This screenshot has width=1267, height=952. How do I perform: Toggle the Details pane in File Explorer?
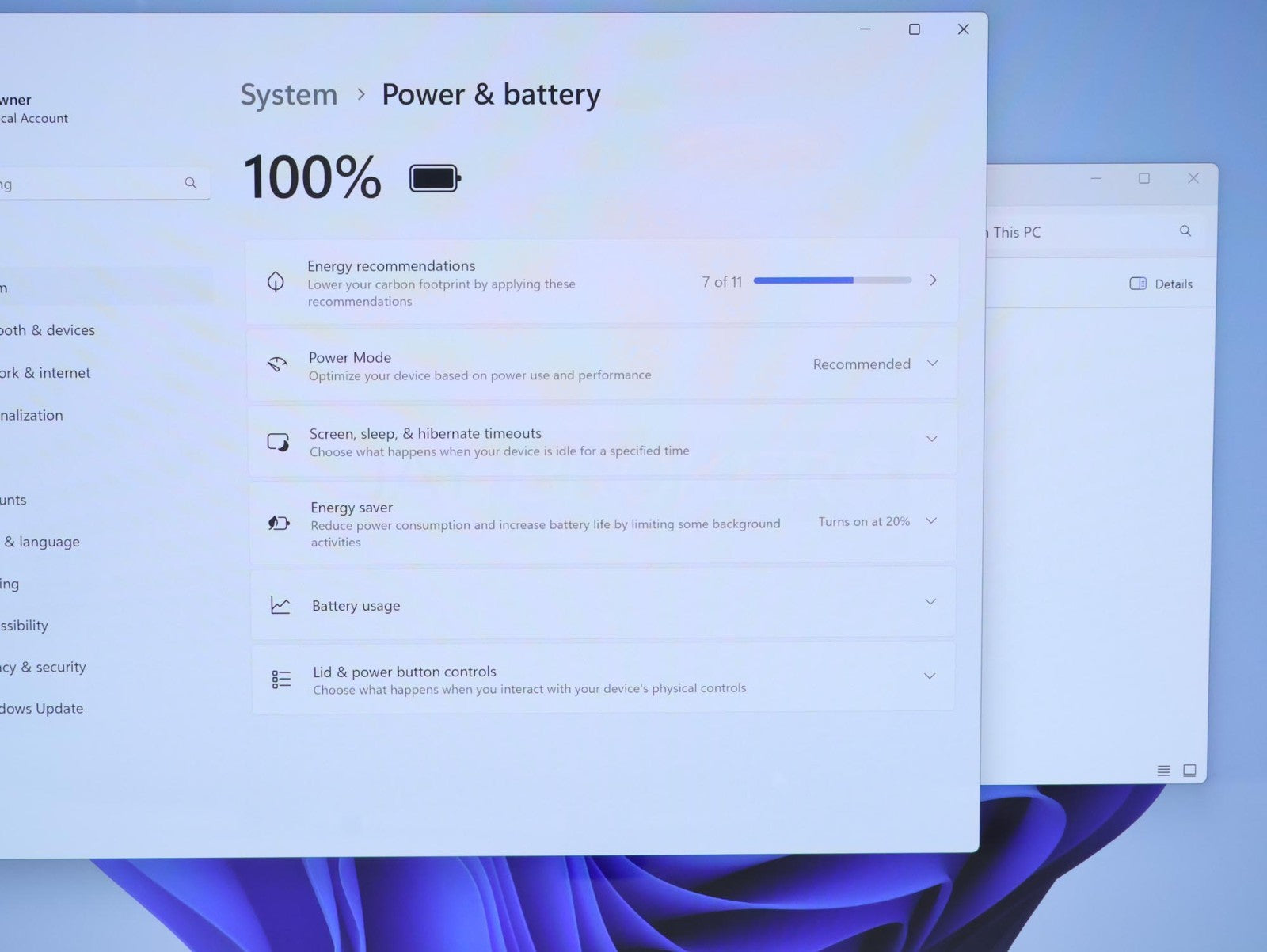(1160, 284)
